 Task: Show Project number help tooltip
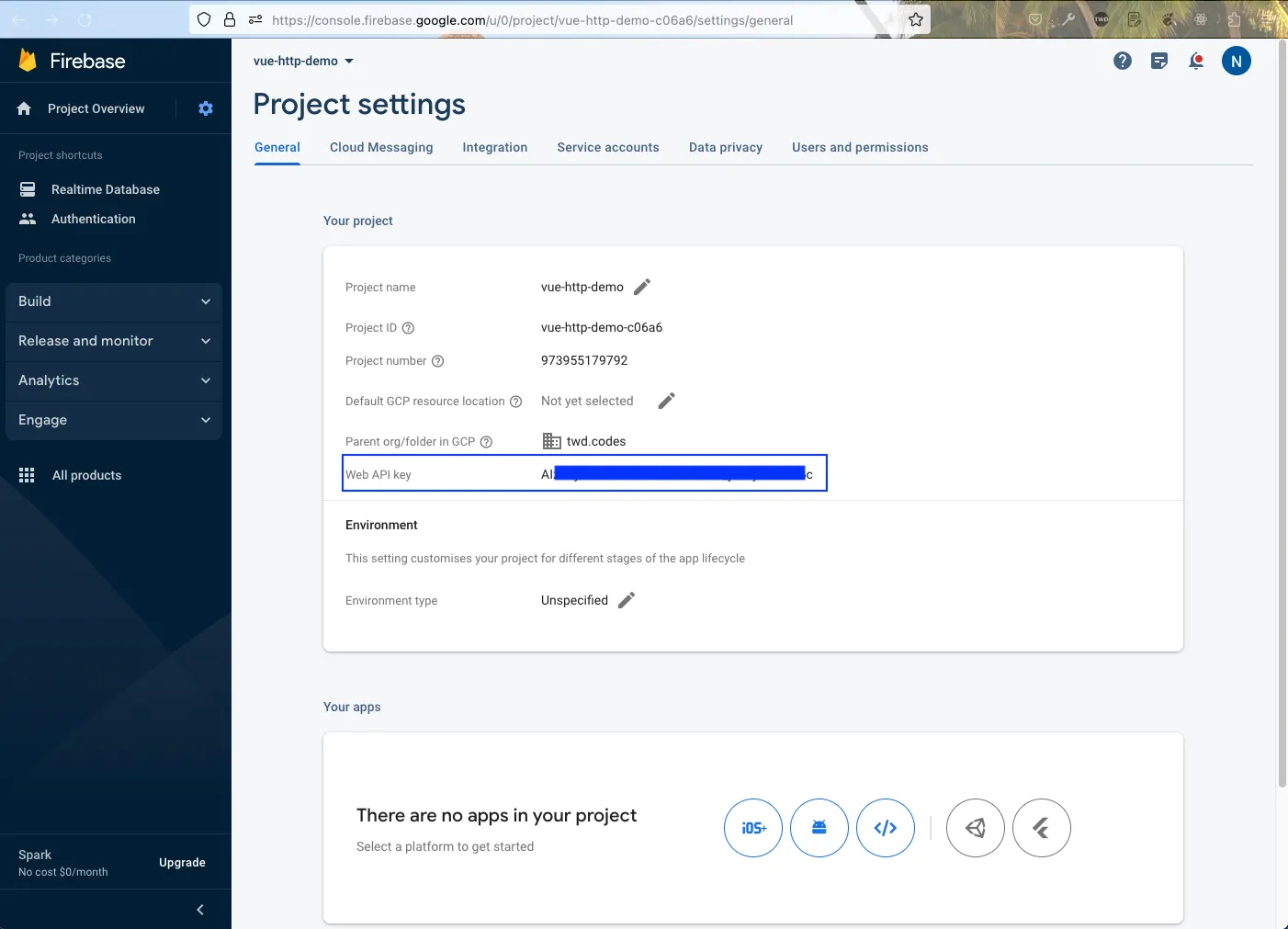pyautogui.click(x=438, y=361)
